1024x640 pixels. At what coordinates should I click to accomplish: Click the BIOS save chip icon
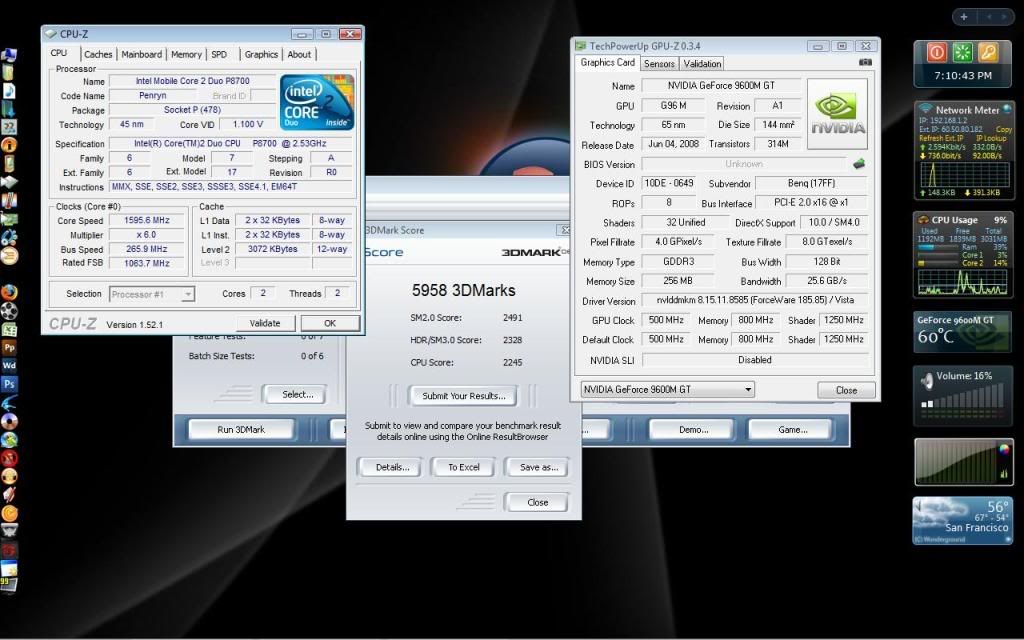point(858,164)
